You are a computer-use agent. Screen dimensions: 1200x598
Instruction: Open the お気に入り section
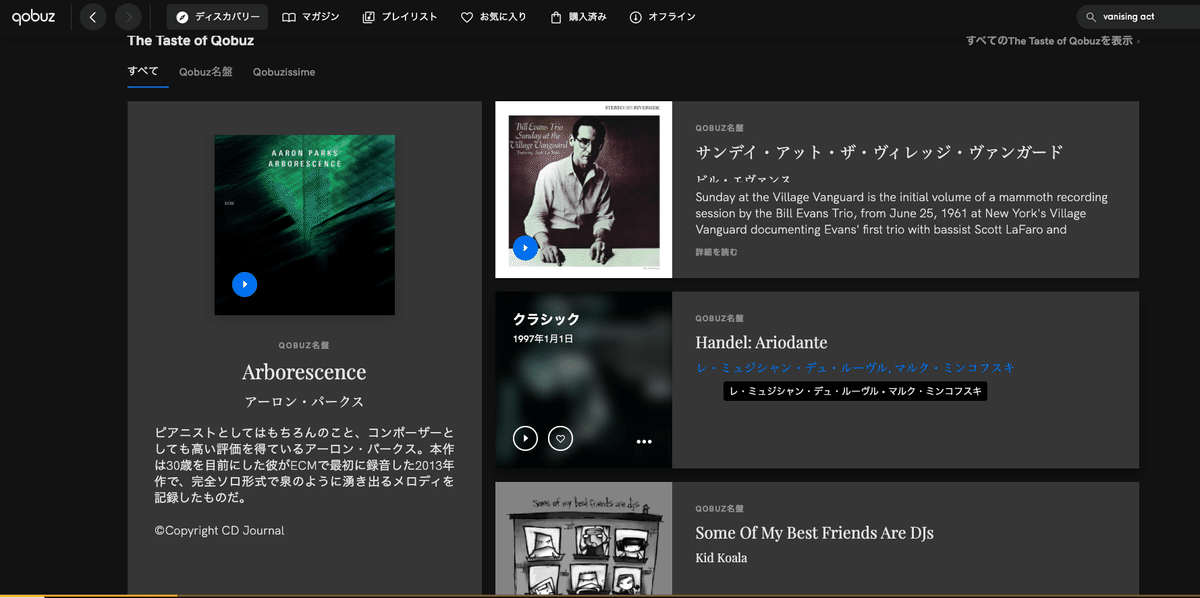[494, 16]
